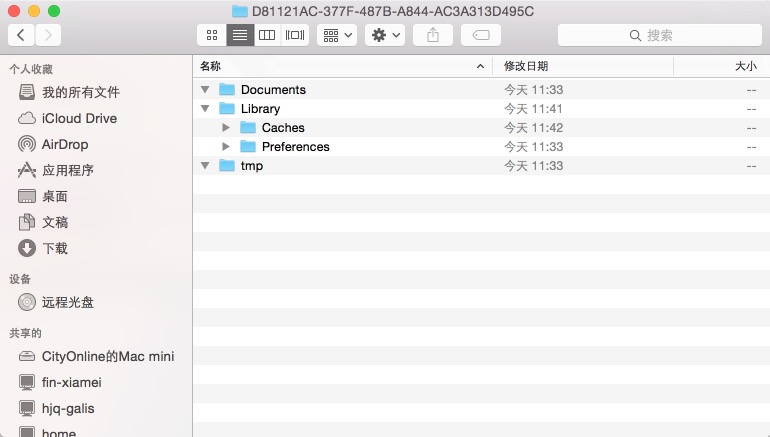Click the 今天 11:42 date of Caches
This screenshot has height=437, width=770.
(x=533, y=128)
